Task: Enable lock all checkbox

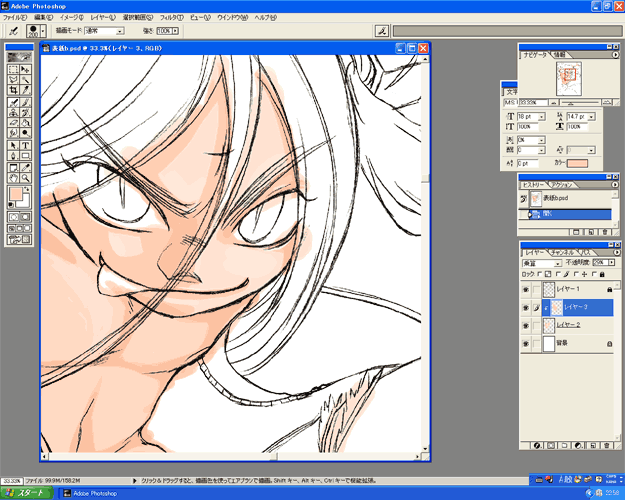Action: click(x=594, y=274)
